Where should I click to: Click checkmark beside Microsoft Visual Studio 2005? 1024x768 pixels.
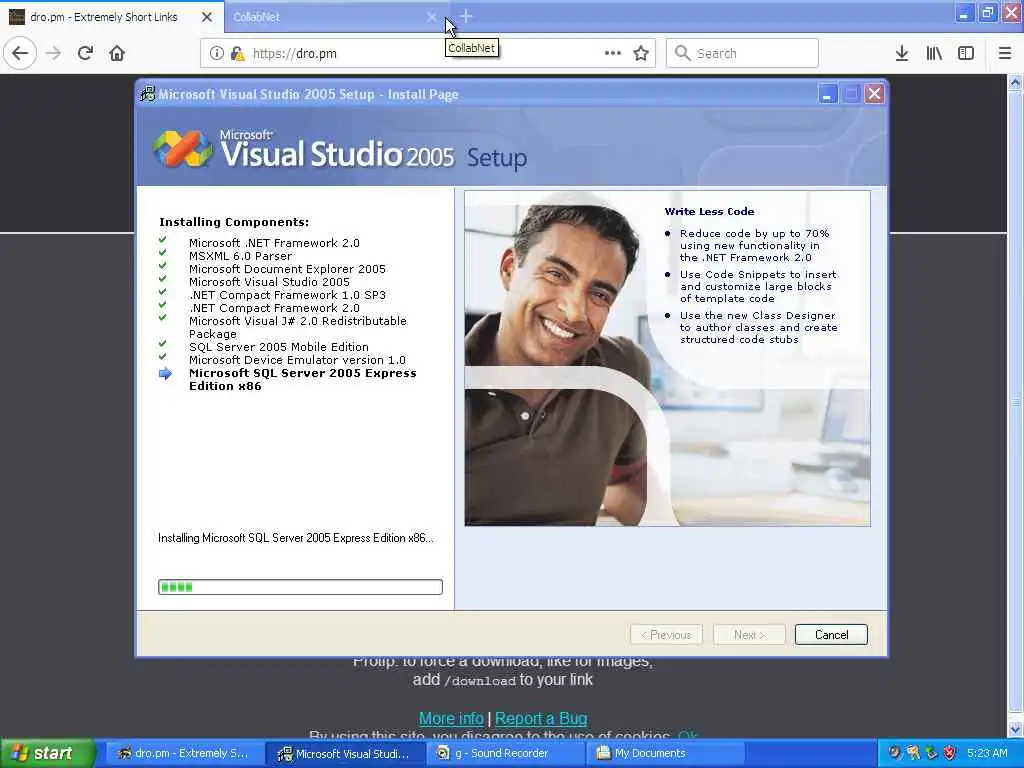[x=163, y=280]
